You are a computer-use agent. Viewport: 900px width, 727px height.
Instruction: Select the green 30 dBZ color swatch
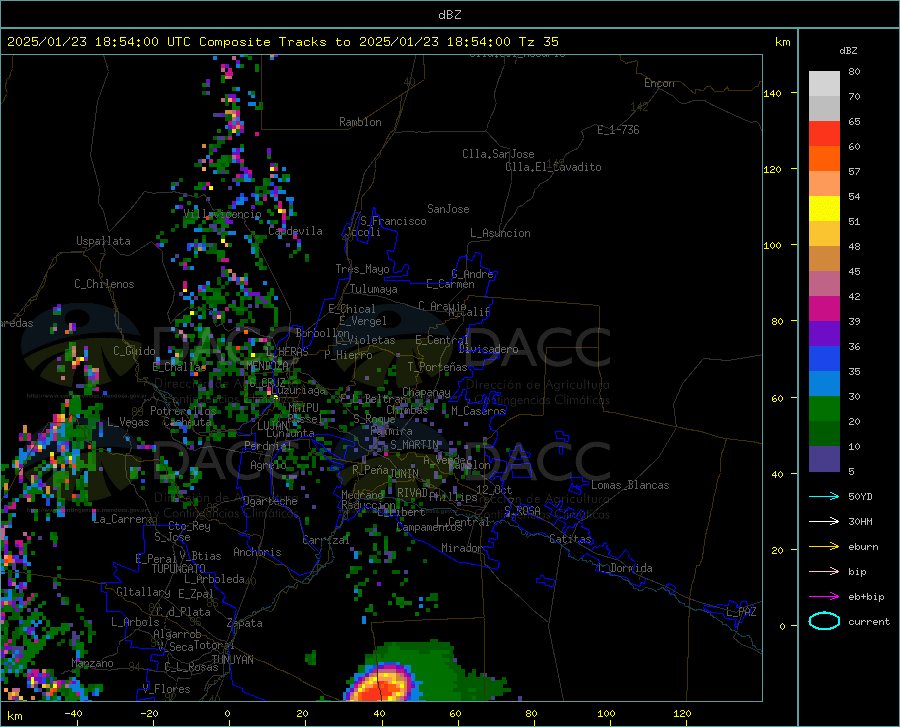point(824,409)
